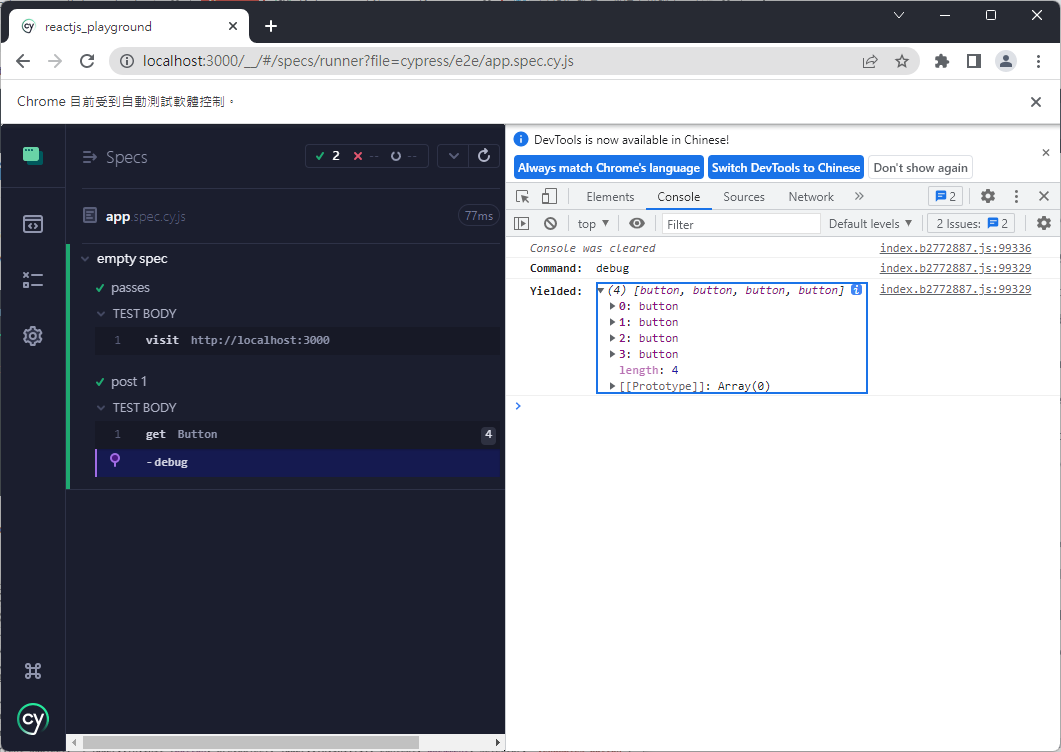Click Switch DevTools to Chinese button

tap(785, 168)
